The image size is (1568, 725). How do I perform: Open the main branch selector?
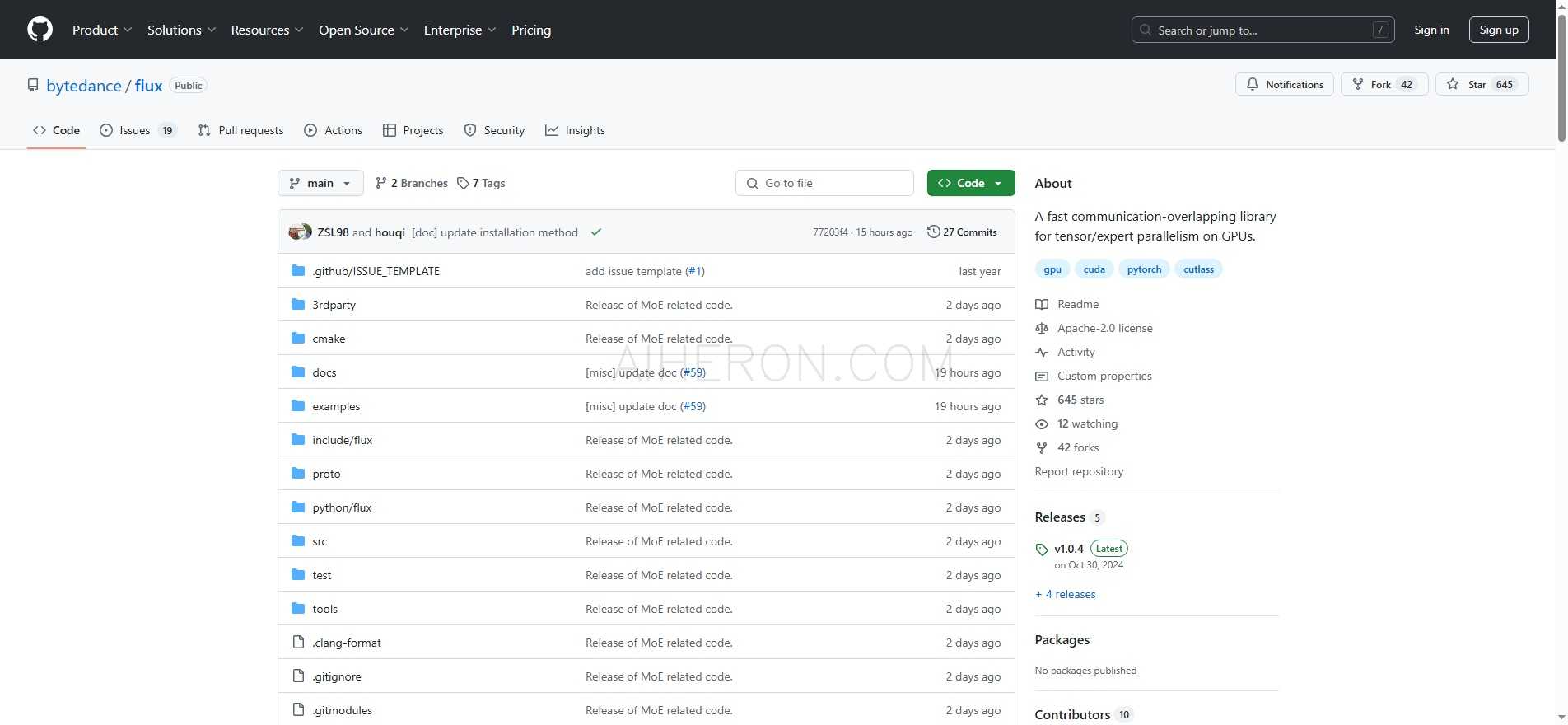click(x=320, y=183)
